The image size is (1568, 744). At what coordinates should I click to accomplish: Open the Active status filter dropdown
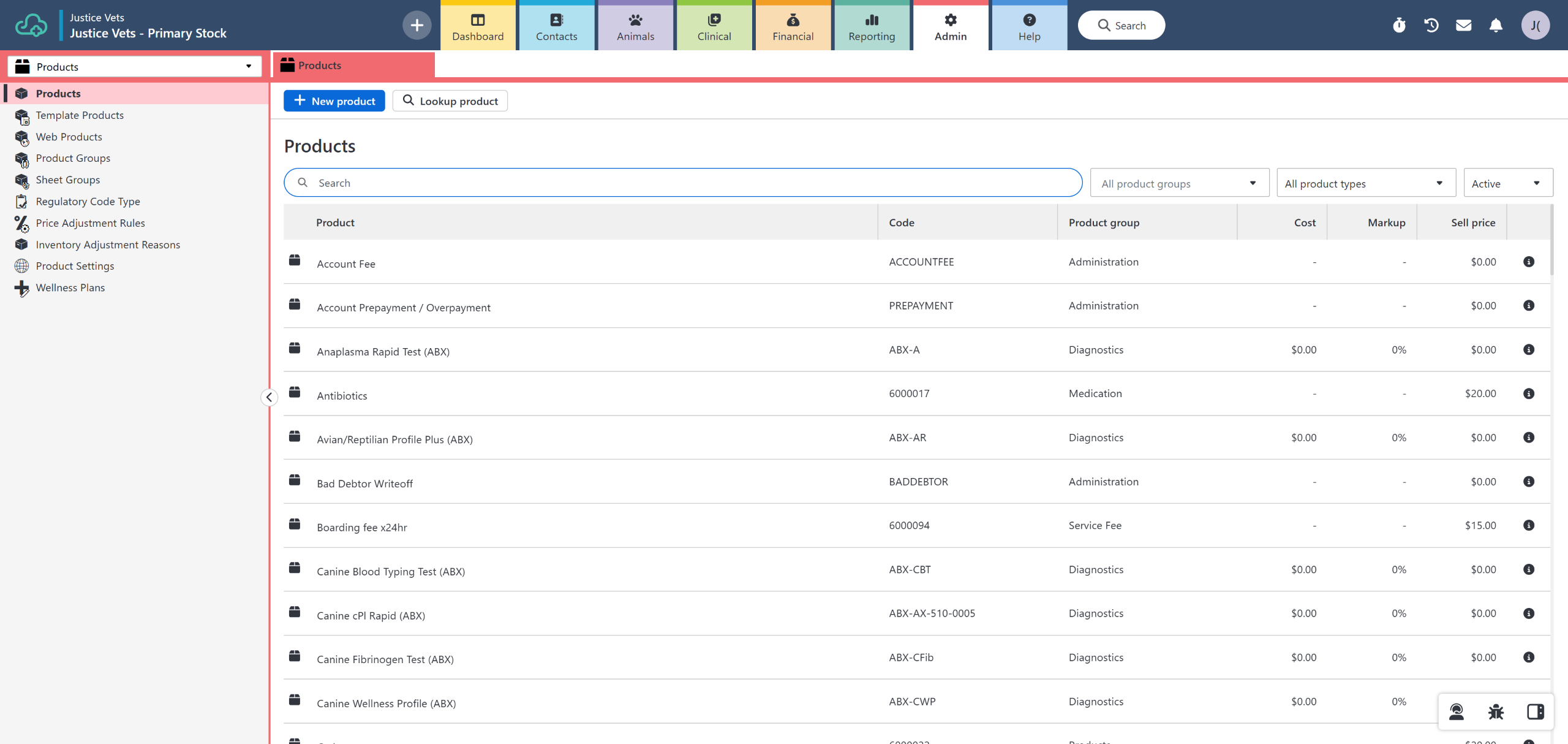pyautogui.click(x=1507, y=183)
